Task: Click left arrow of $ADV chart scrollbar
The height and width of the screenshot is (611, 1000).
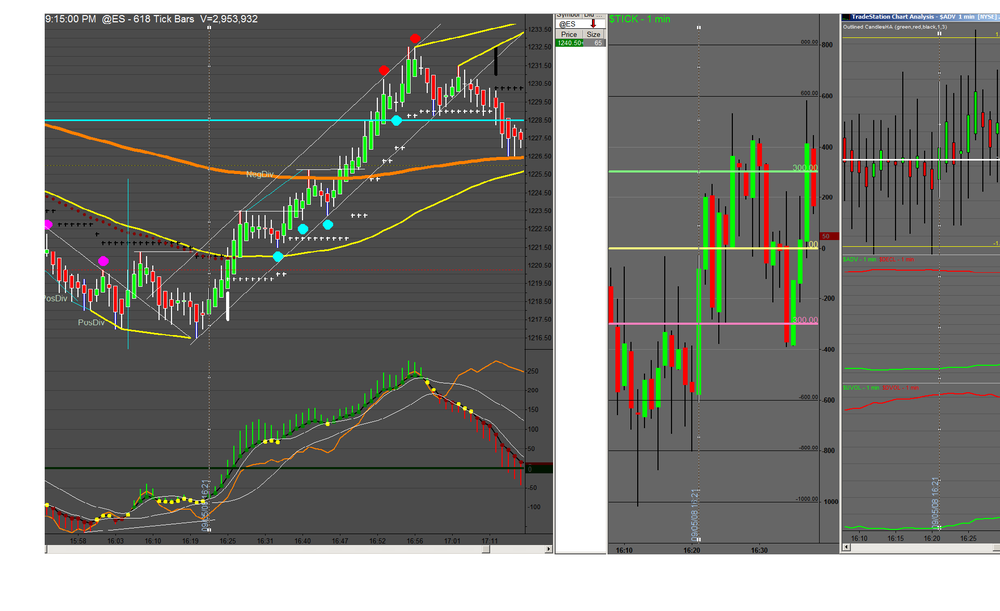Action: click(846, 547)
